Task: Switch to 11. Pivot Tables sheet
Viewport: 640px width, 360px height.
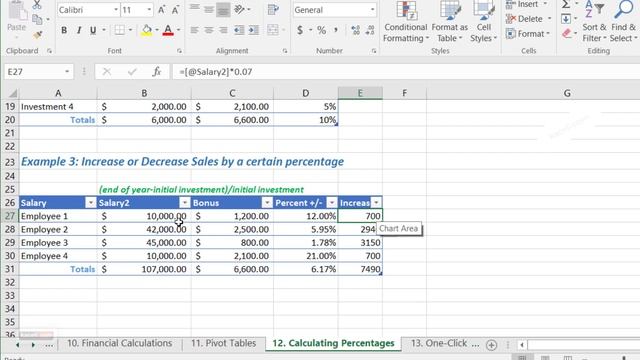Action: 224,343
